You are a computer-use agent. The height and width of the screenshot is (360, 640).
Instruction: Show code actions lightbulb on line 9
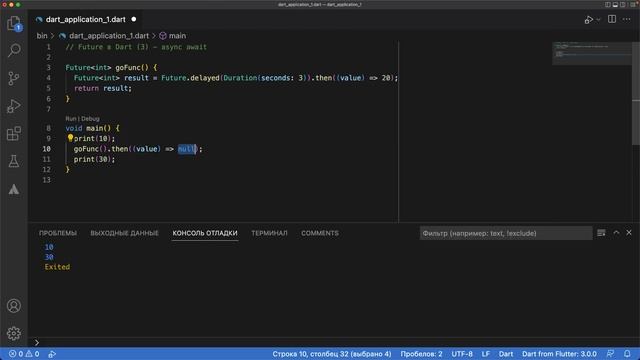pos(70,138)
